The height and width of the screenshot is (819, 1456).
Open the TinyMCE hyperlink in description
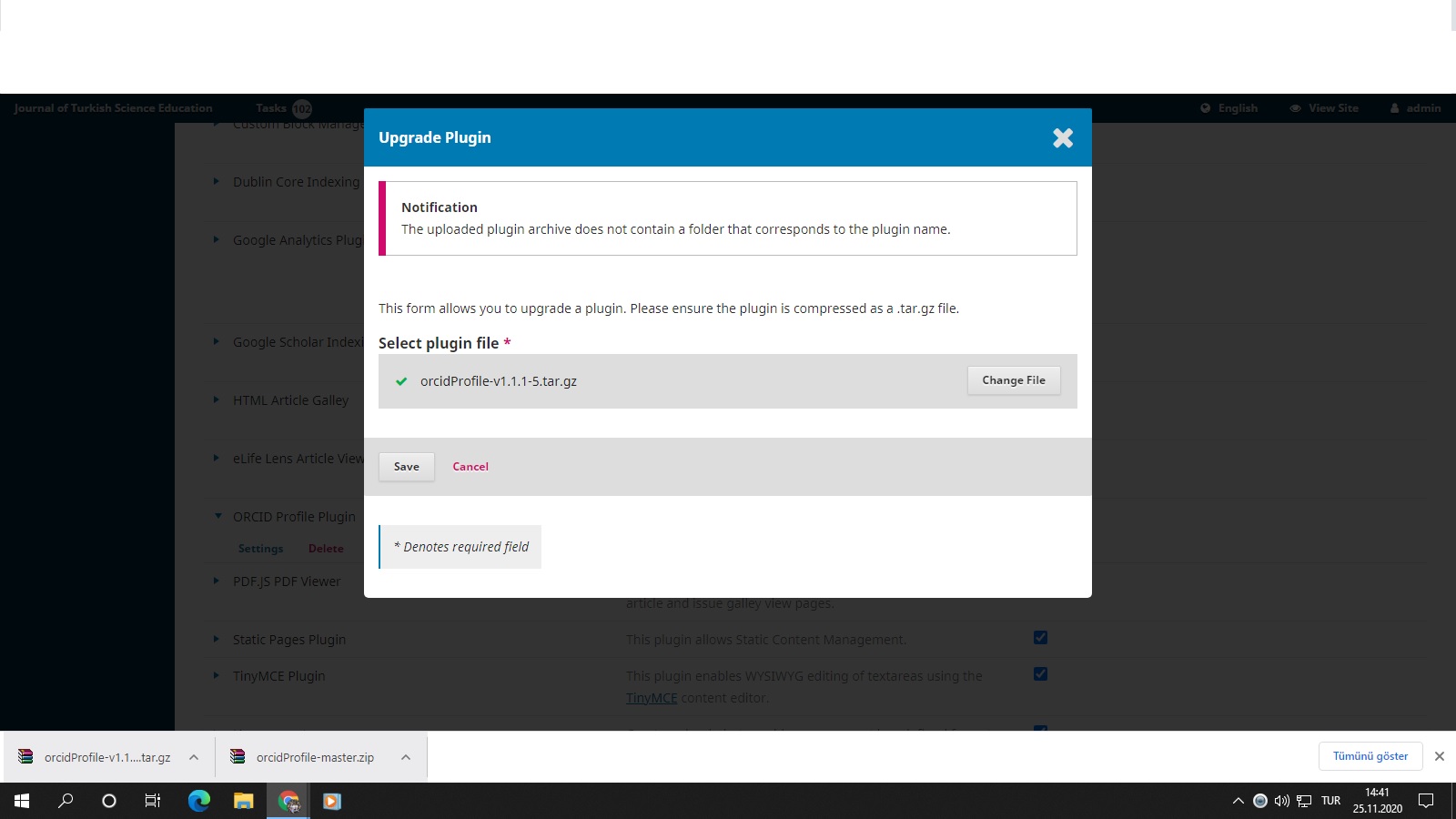click(x=652, y=698)
